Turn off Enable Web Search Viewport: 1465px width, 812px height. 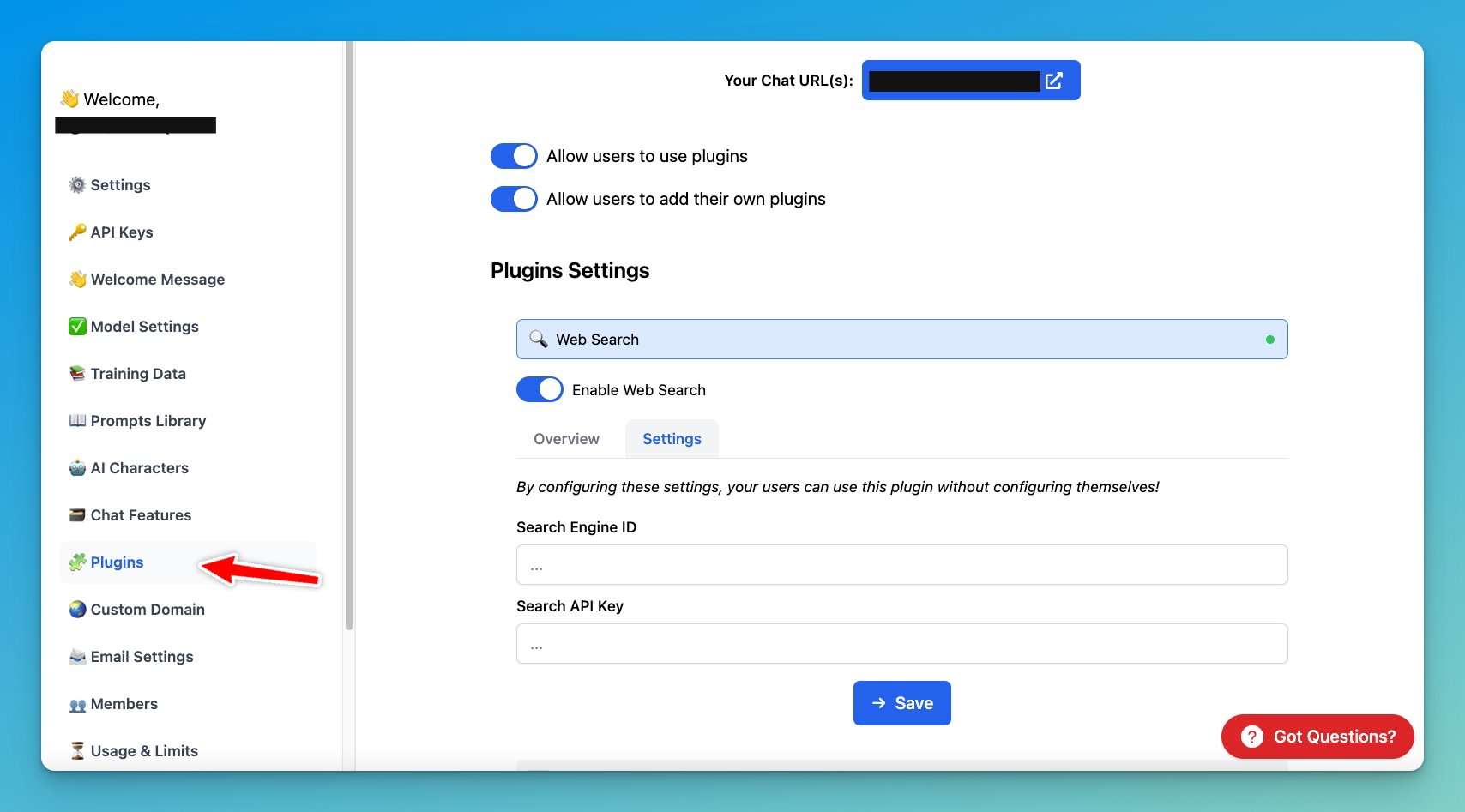(540, 389)
